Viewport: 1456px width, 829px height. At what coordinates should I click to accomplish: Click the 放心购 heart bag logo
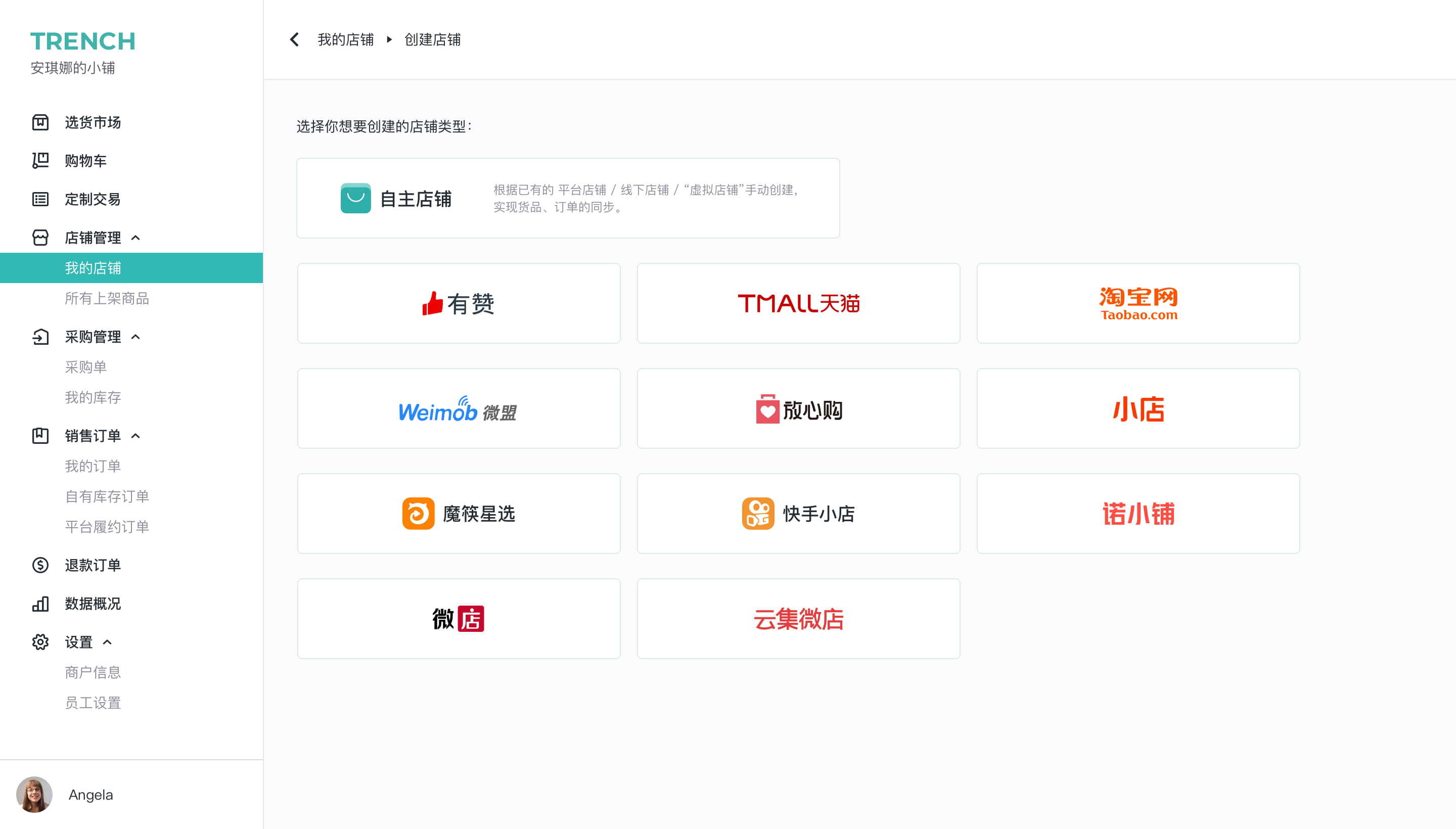(767, 409)
